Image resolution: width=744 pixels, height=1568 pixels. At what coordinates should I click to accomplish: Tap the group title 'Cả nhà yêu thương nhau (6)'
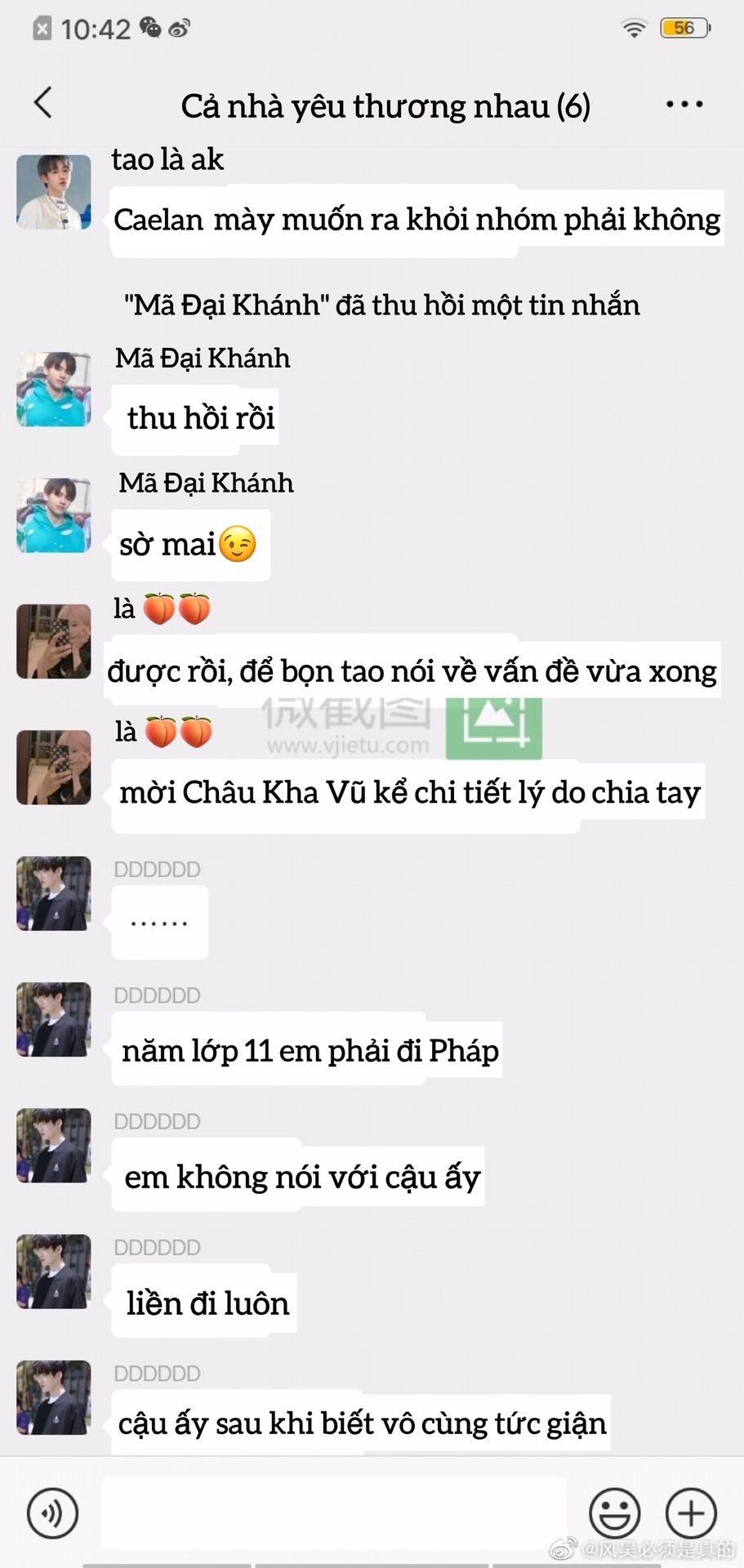tap(385, 106)
